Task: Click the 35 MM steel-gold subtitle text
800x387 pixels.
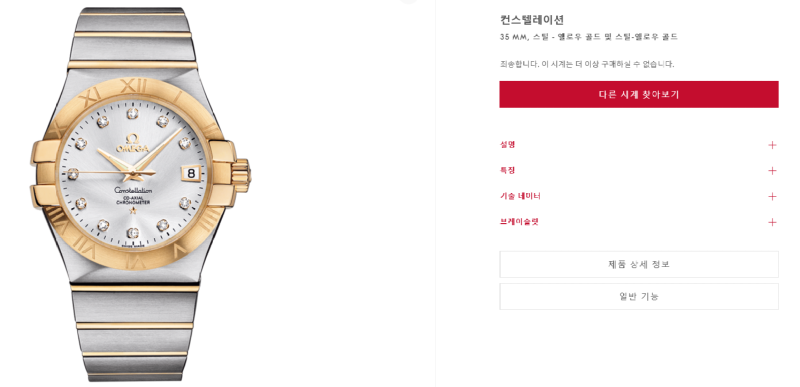Action: pyautogui.click(x=588, y=37)
